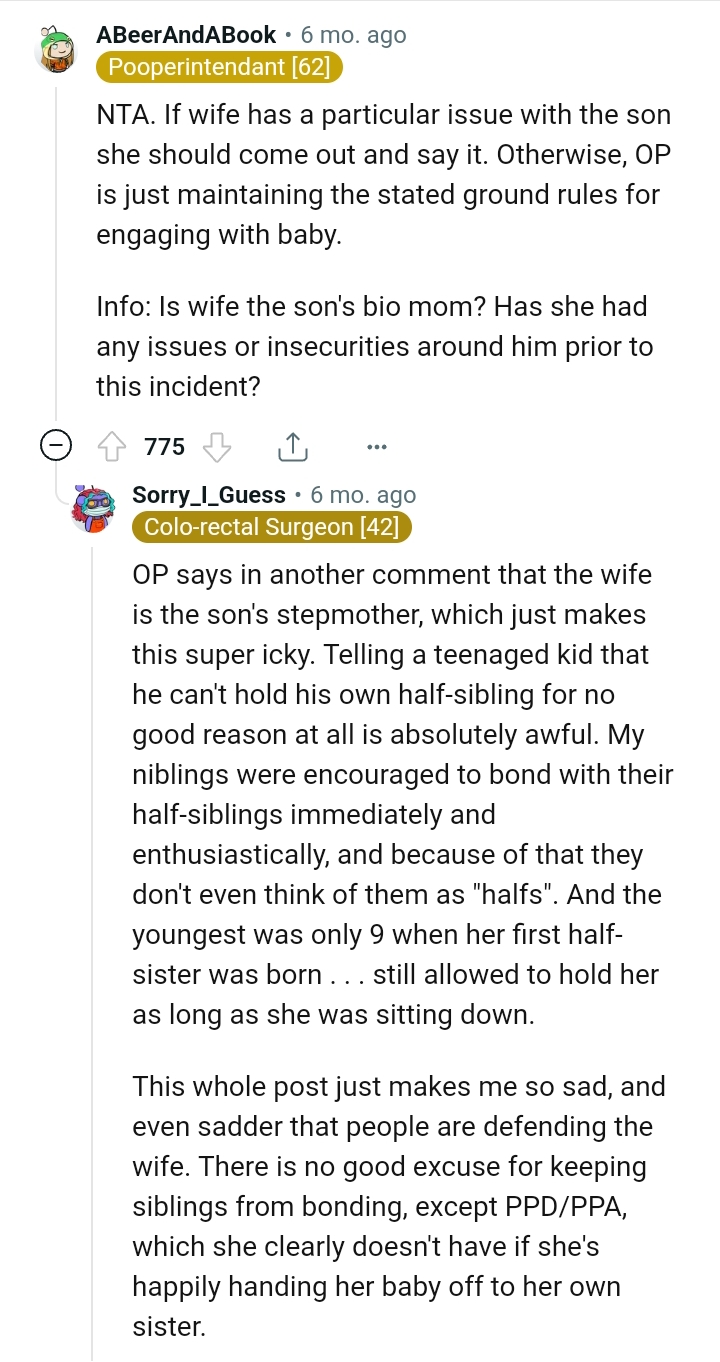
Task: Click ABeerAndABook's "6 mo. ago" timestamp
Action: pyautogui.click(x=354, y=35)
